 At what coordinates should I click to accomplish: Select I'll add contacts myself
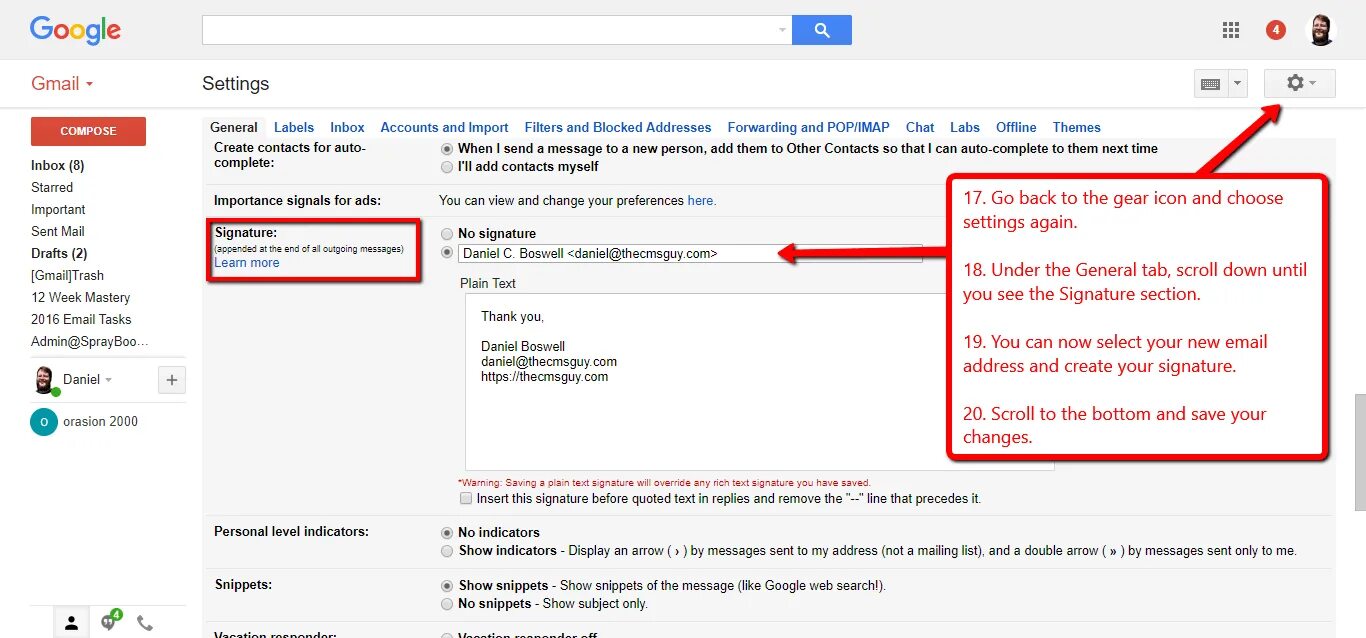447,167
